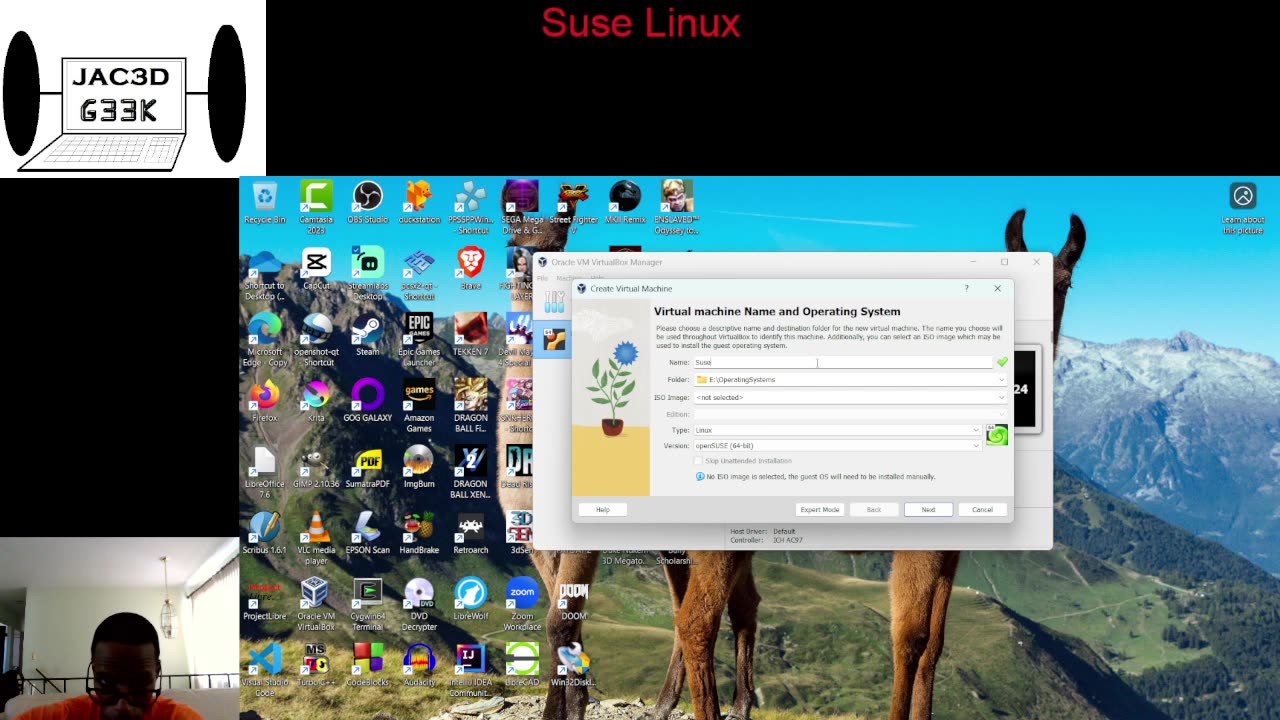Click the Learn about this picture icon
The image size is (1280, 720).
[x=1243, y=209]
